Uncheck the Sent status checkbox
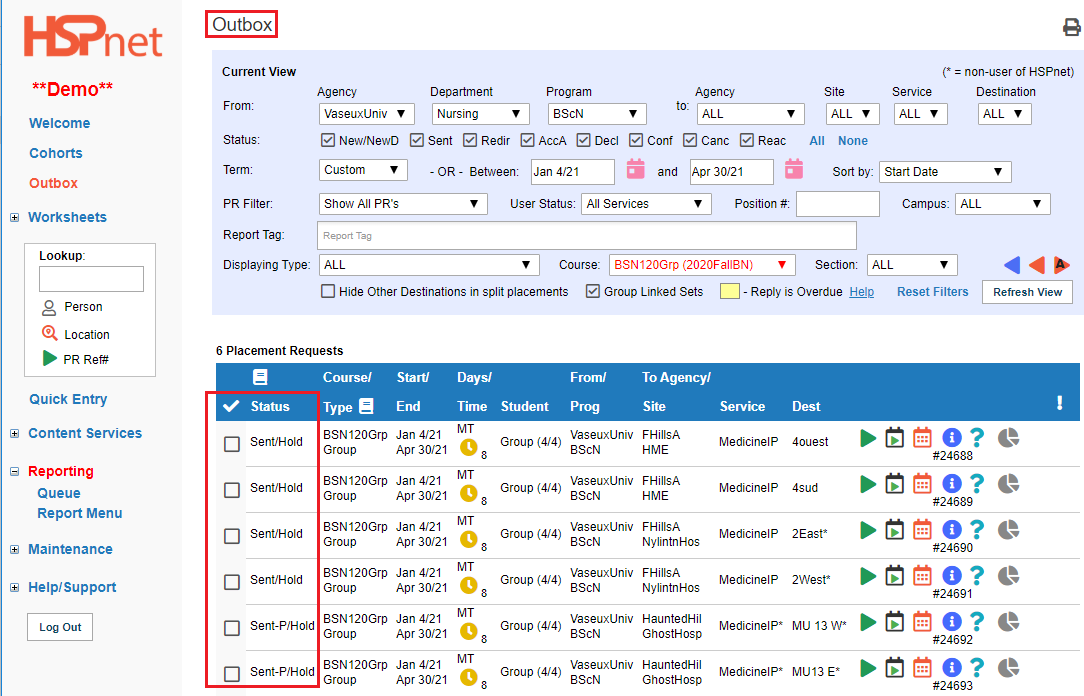Screen dimensions: 1084x696 point(416,140)
